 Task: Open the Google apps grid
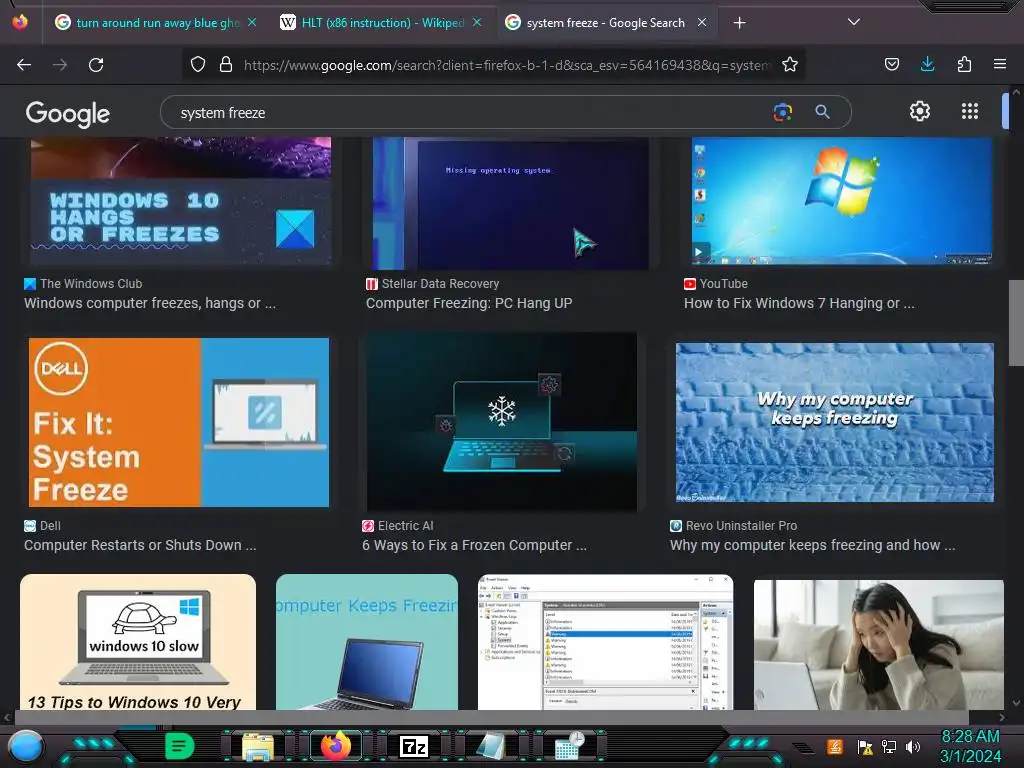[x=970, y=111]
